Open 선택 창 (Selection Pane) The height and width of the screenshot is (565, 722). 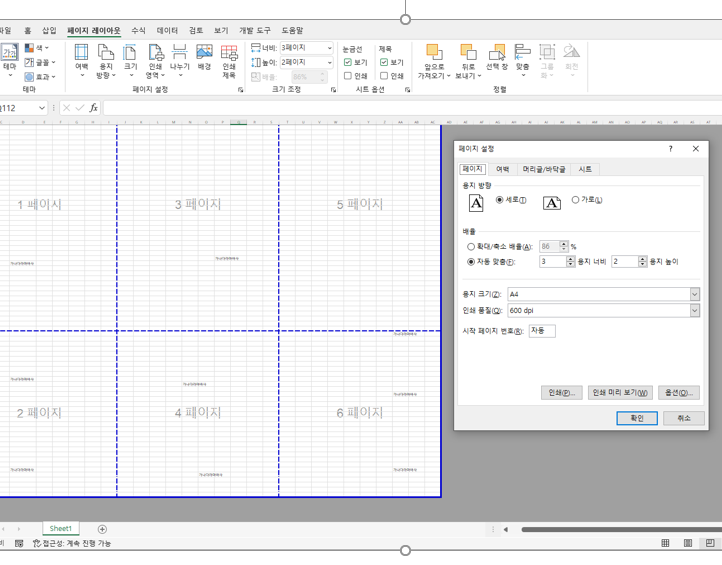(x=497, y=57)
